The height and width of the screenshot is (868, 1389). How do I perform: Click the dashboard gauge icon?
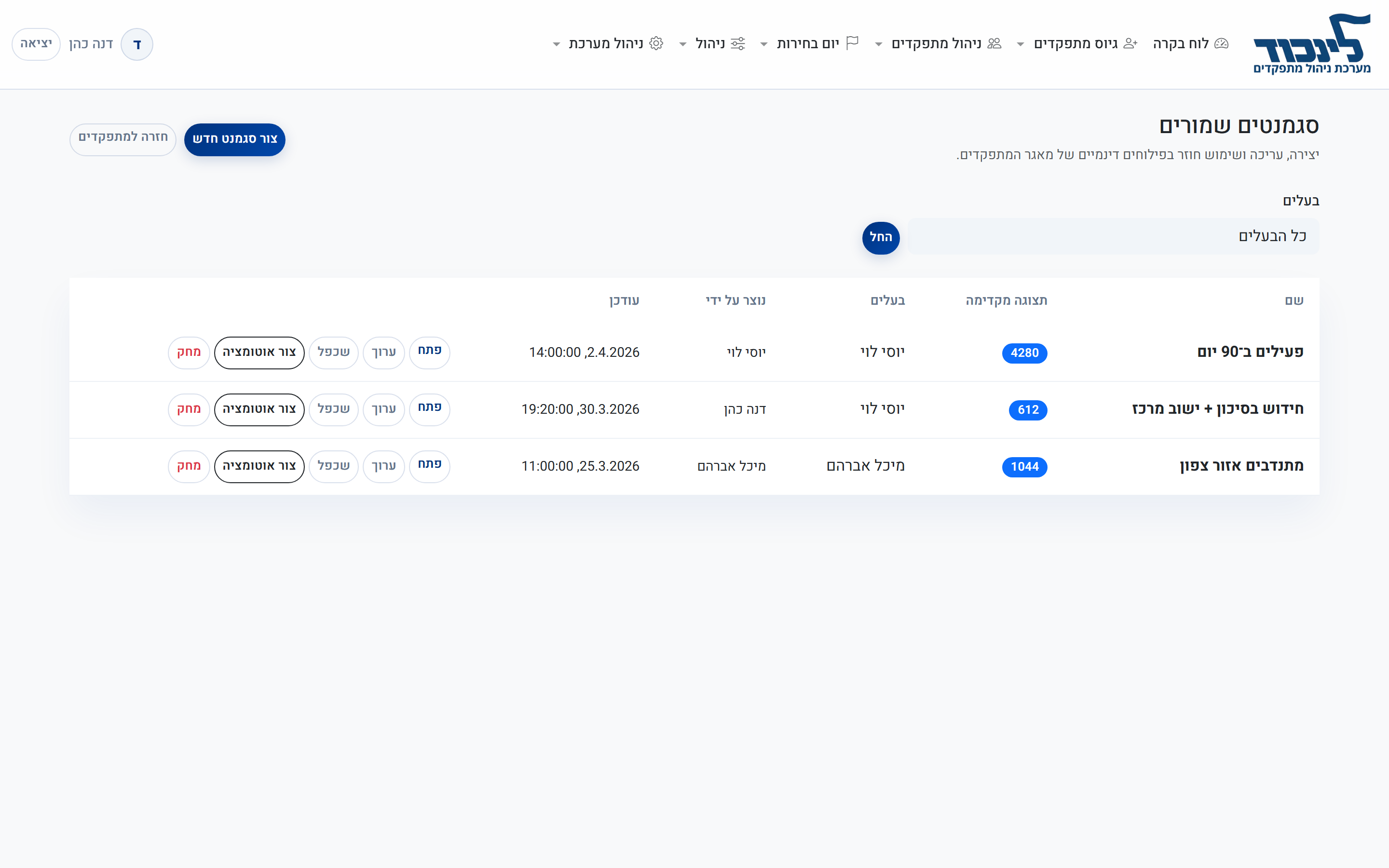pos(1221,43)
